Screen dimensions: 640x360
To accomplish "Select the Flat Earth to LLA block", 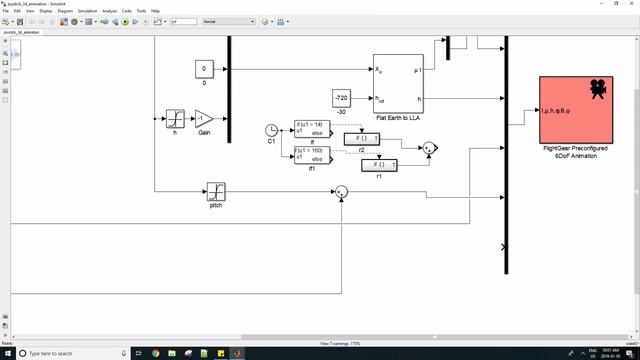I will [x=398, y=84].
